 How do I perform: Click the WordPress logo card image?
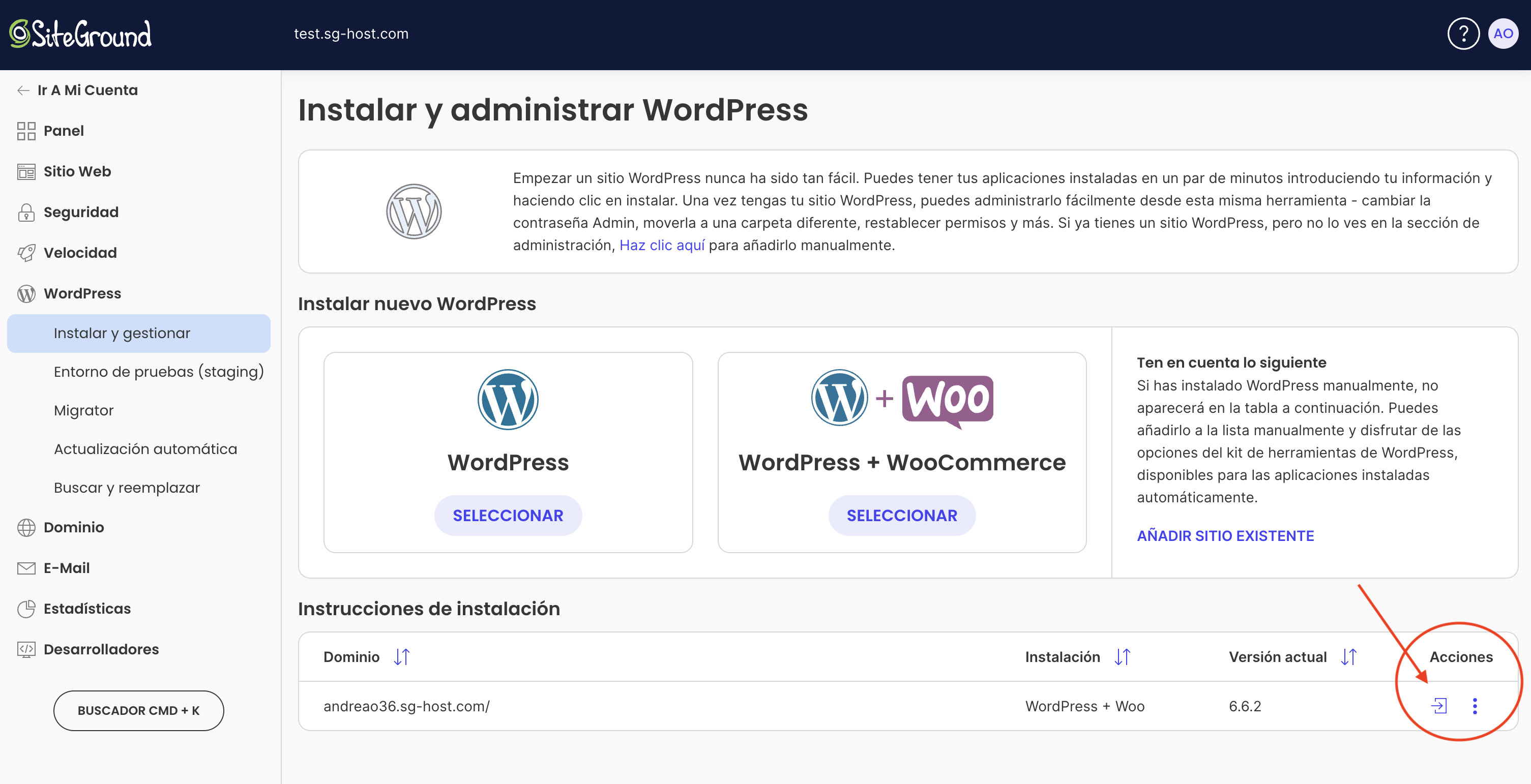click(x=508, y=400)
